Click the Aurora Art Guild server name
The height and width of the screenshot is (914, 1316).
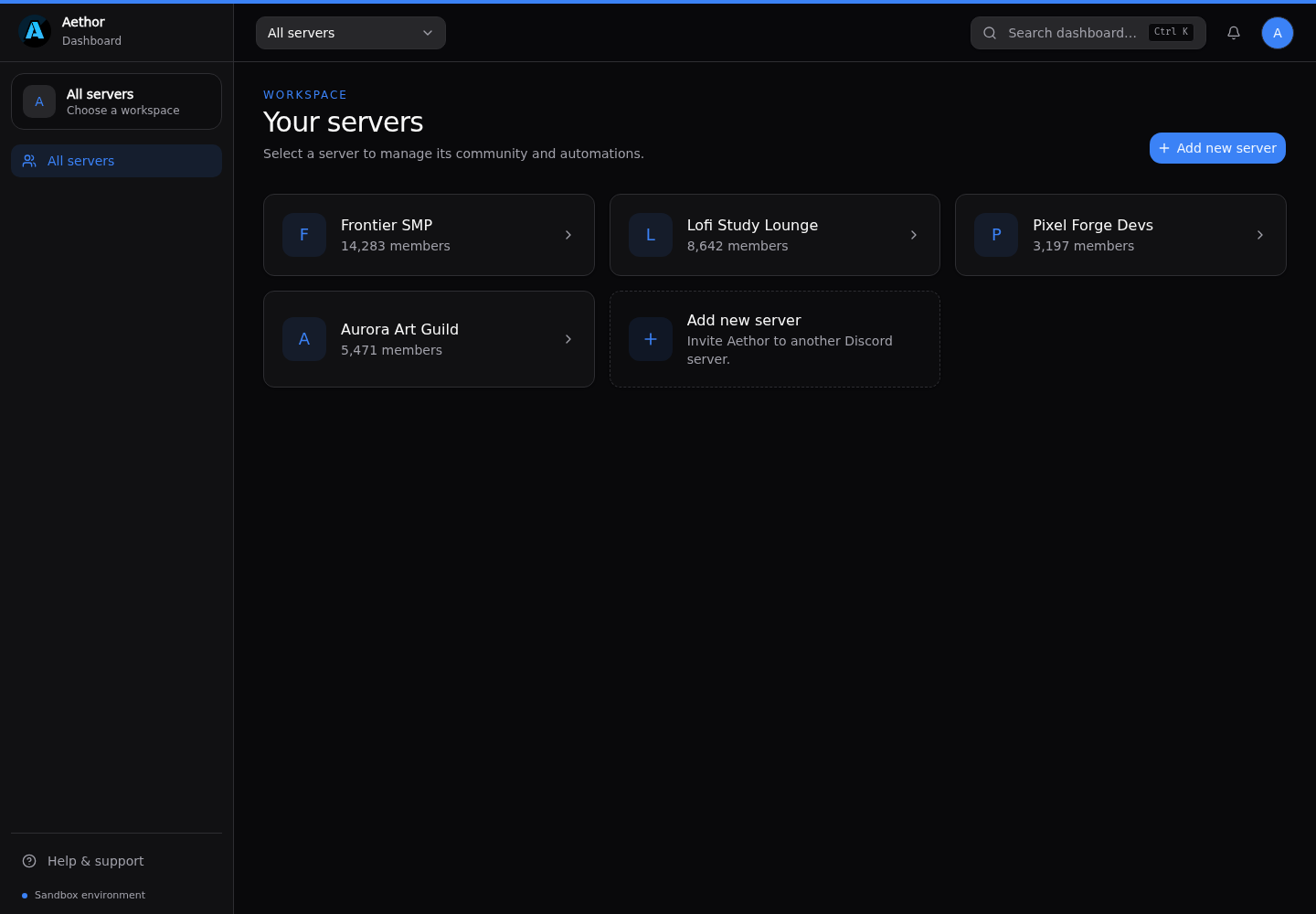[x=399, y=329]
